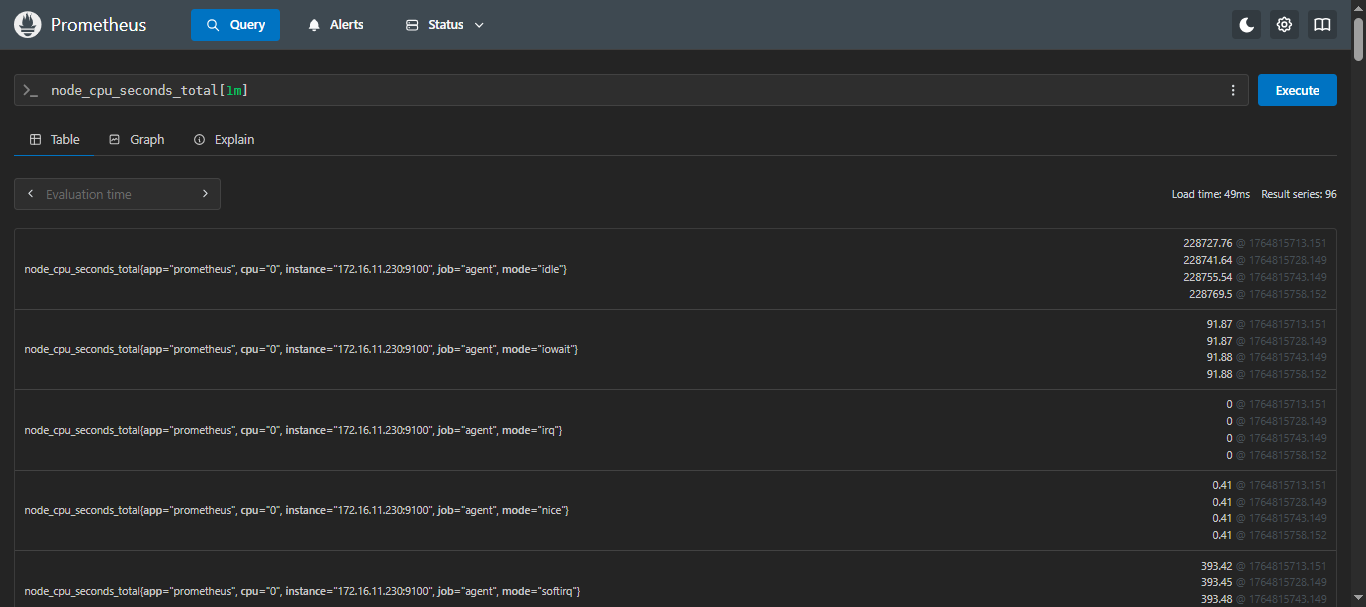Click Status dropdown chevron arrow
The height and width of the screenshot is (607, 1366).
point(479,25)
